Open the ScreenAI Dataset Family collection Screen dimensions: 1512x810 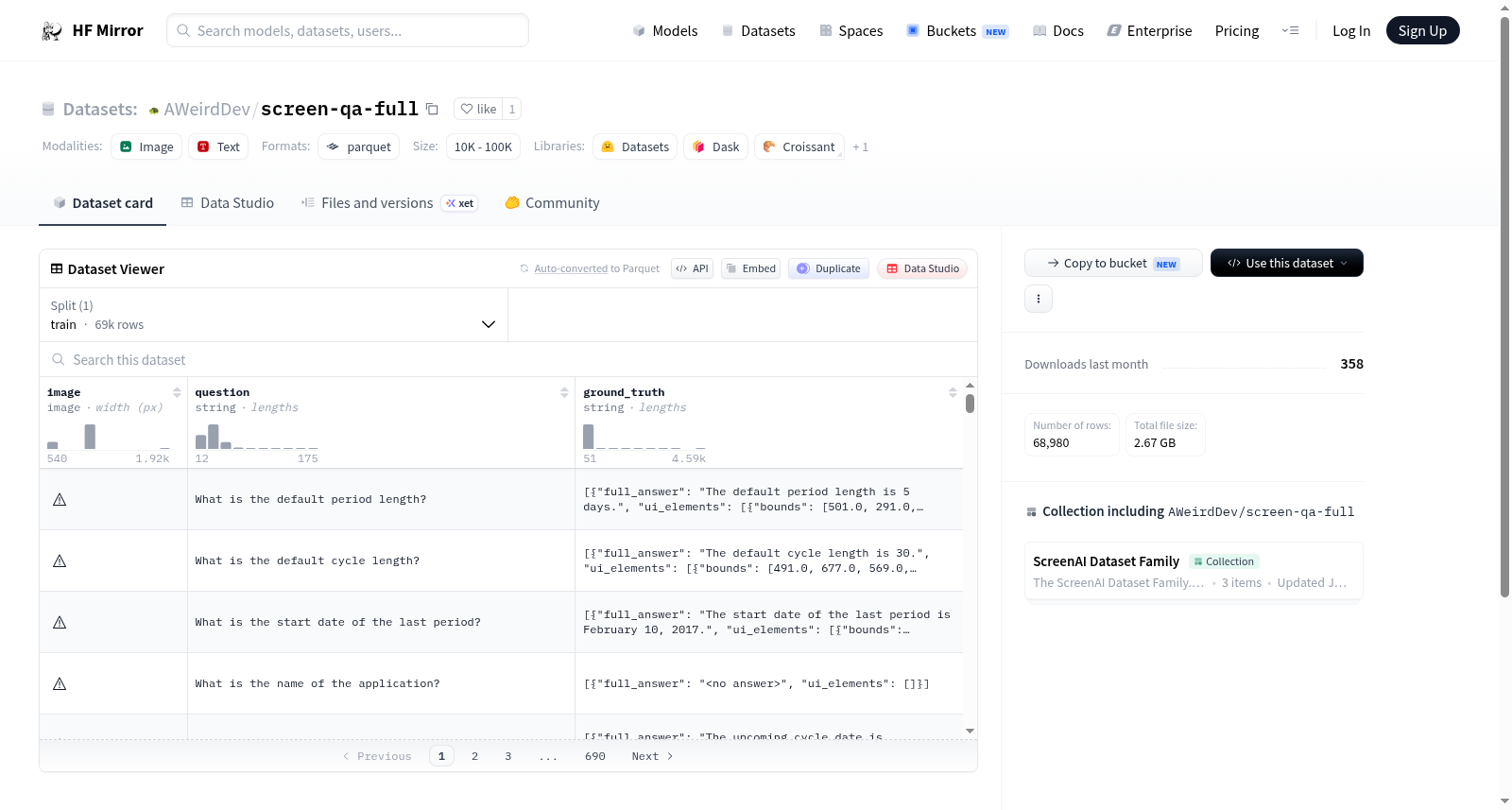[1194, 571]
